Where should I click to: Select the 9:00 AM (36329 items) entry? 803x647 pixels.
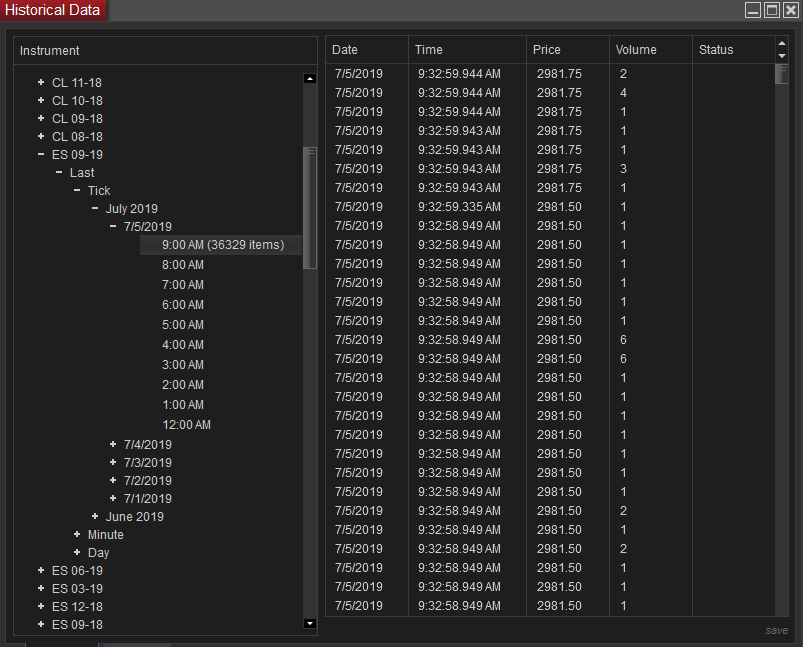coord(221,245)
